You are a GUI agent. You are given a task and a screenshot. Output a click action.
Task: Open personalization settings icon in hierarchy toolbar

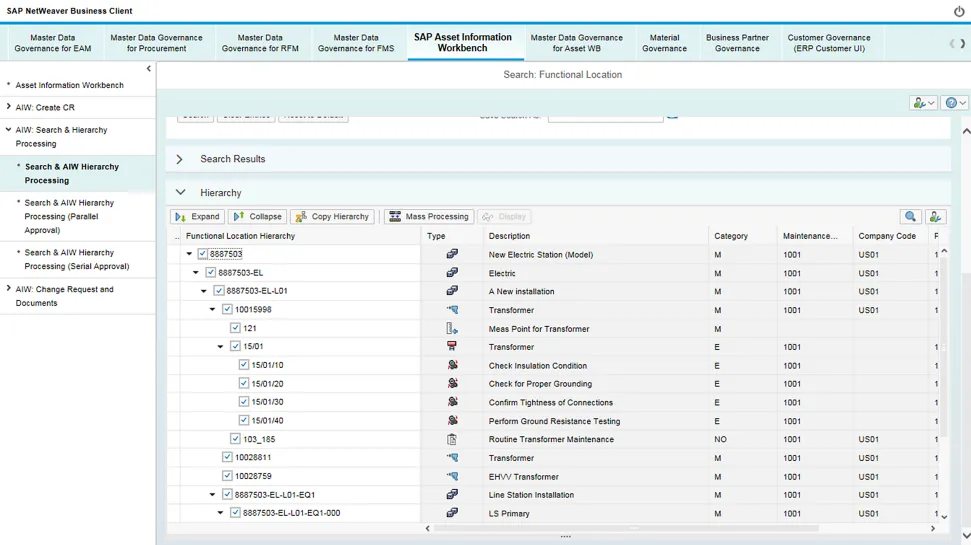click(x=935, y=217)
